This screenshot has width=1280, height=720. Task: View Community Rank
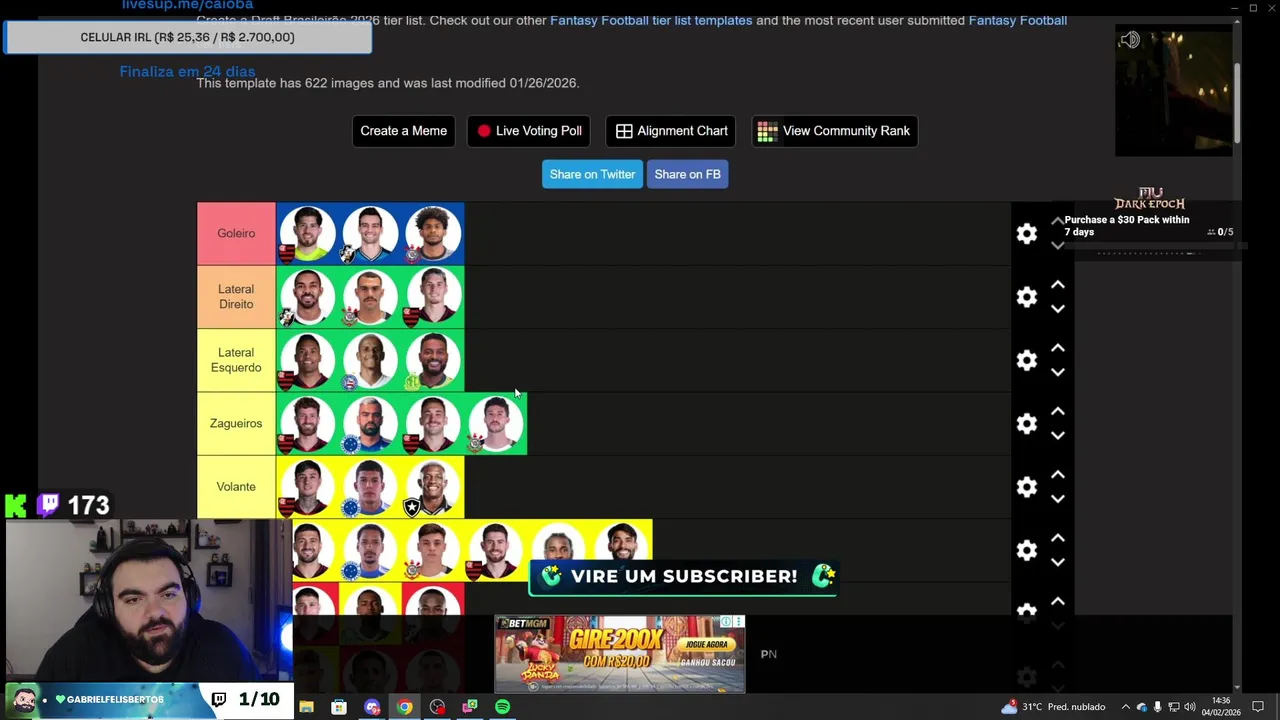[x=834, y=131]
